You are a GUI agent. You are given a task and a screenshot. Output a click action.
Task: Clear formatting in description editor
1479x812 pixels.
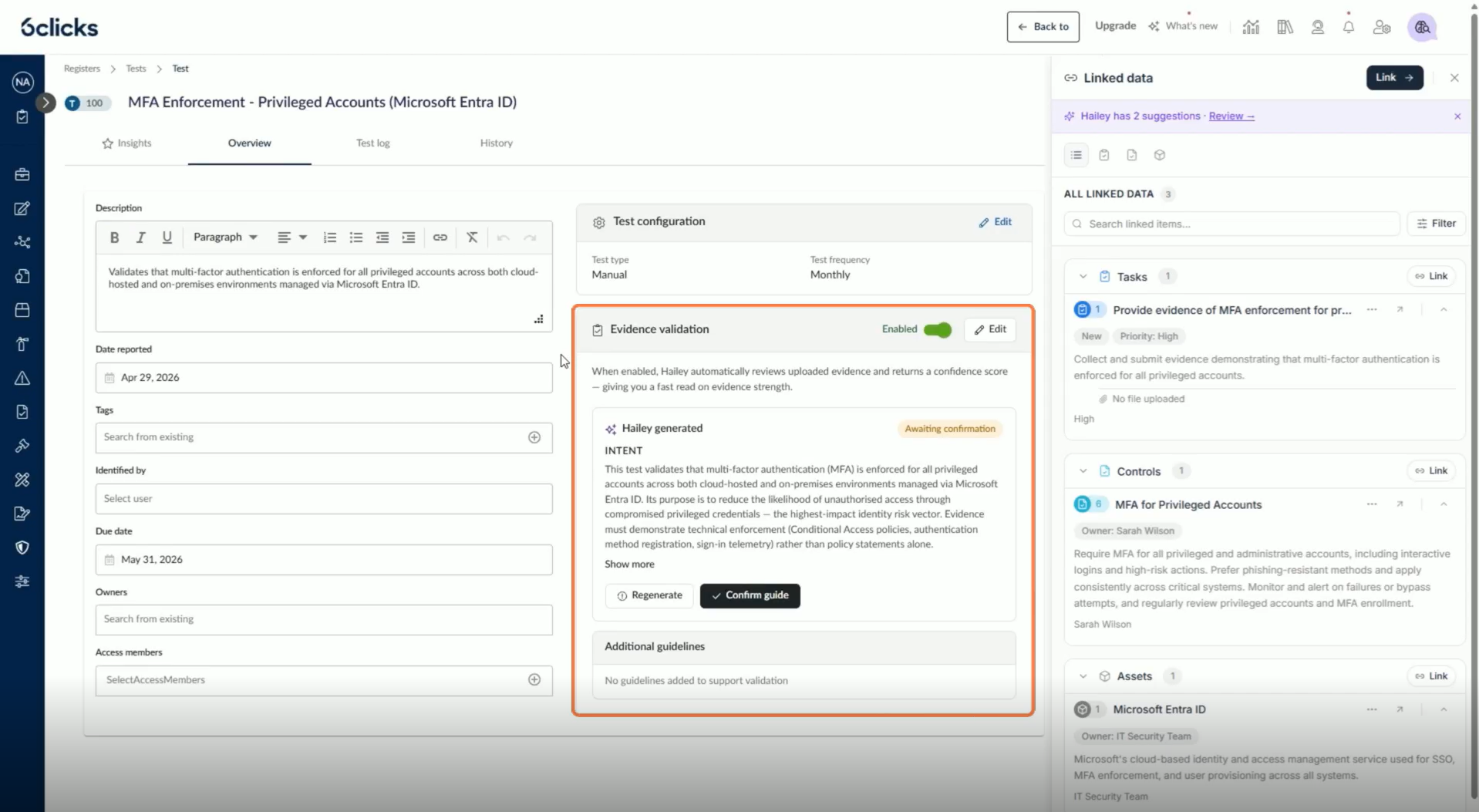pos(472,238)
